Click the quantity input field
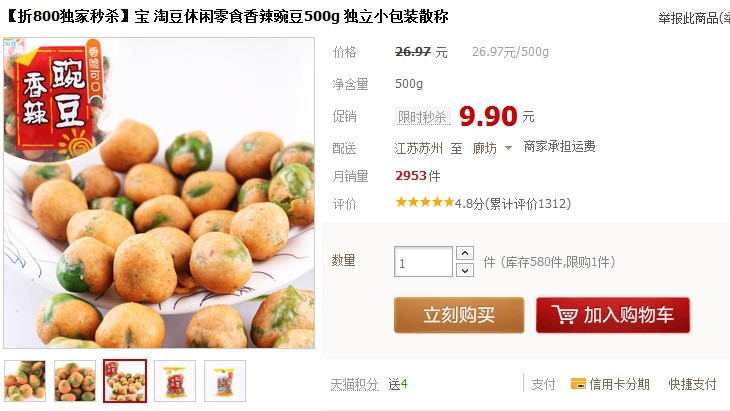The height and width of the screenshot is (411, 730). [x=423, y=262]
